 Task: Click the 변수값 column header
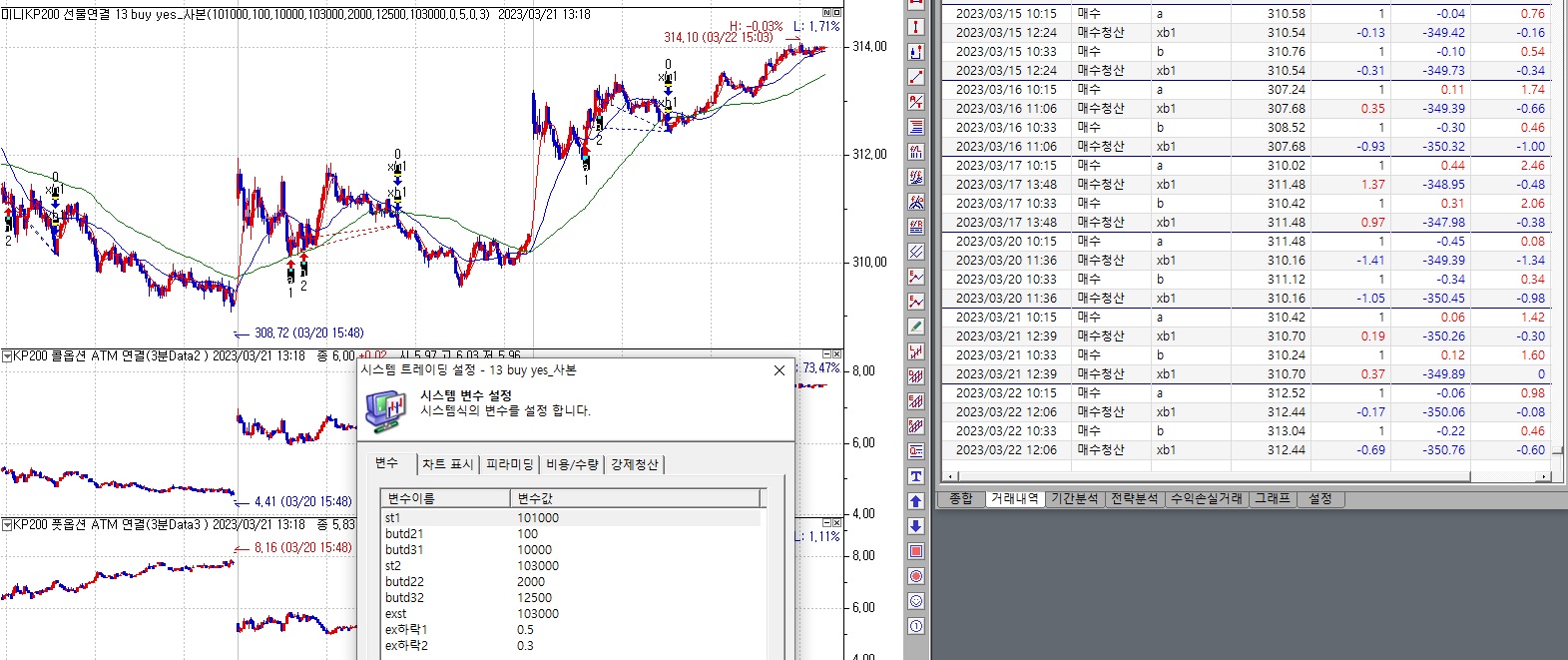pos(535,498)
